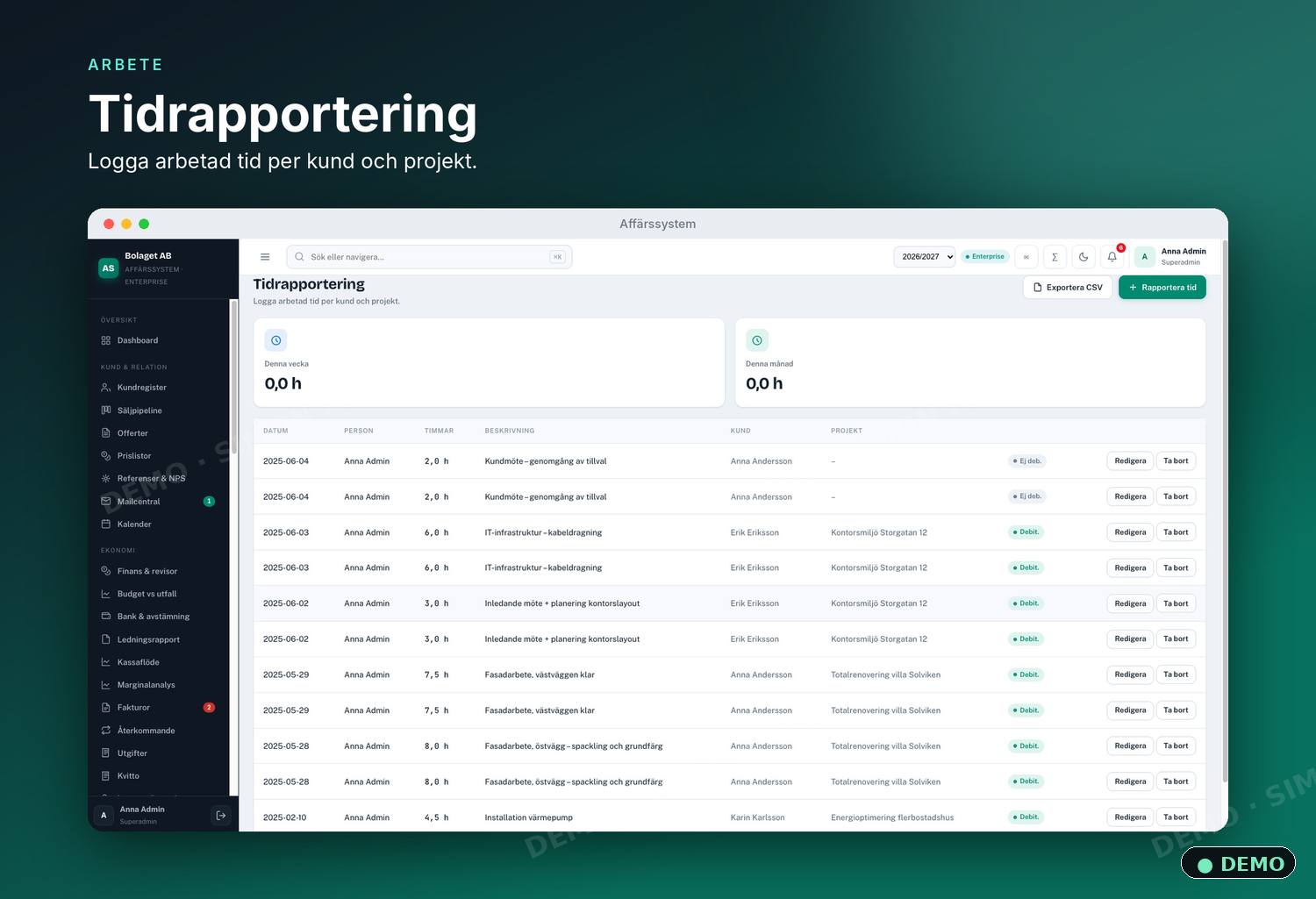Click the Enterprise plan badge
This screenshot has width=1316, height=899.
985,257
